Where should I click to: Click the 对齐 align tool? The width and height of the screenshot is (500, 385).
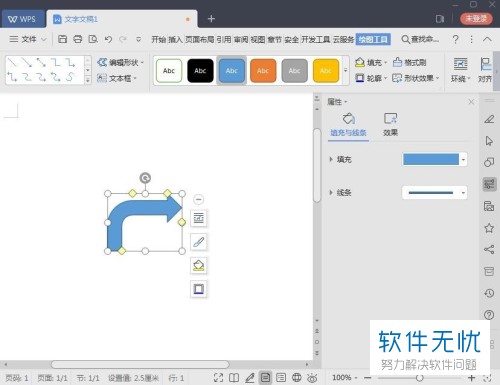point(485,70)
